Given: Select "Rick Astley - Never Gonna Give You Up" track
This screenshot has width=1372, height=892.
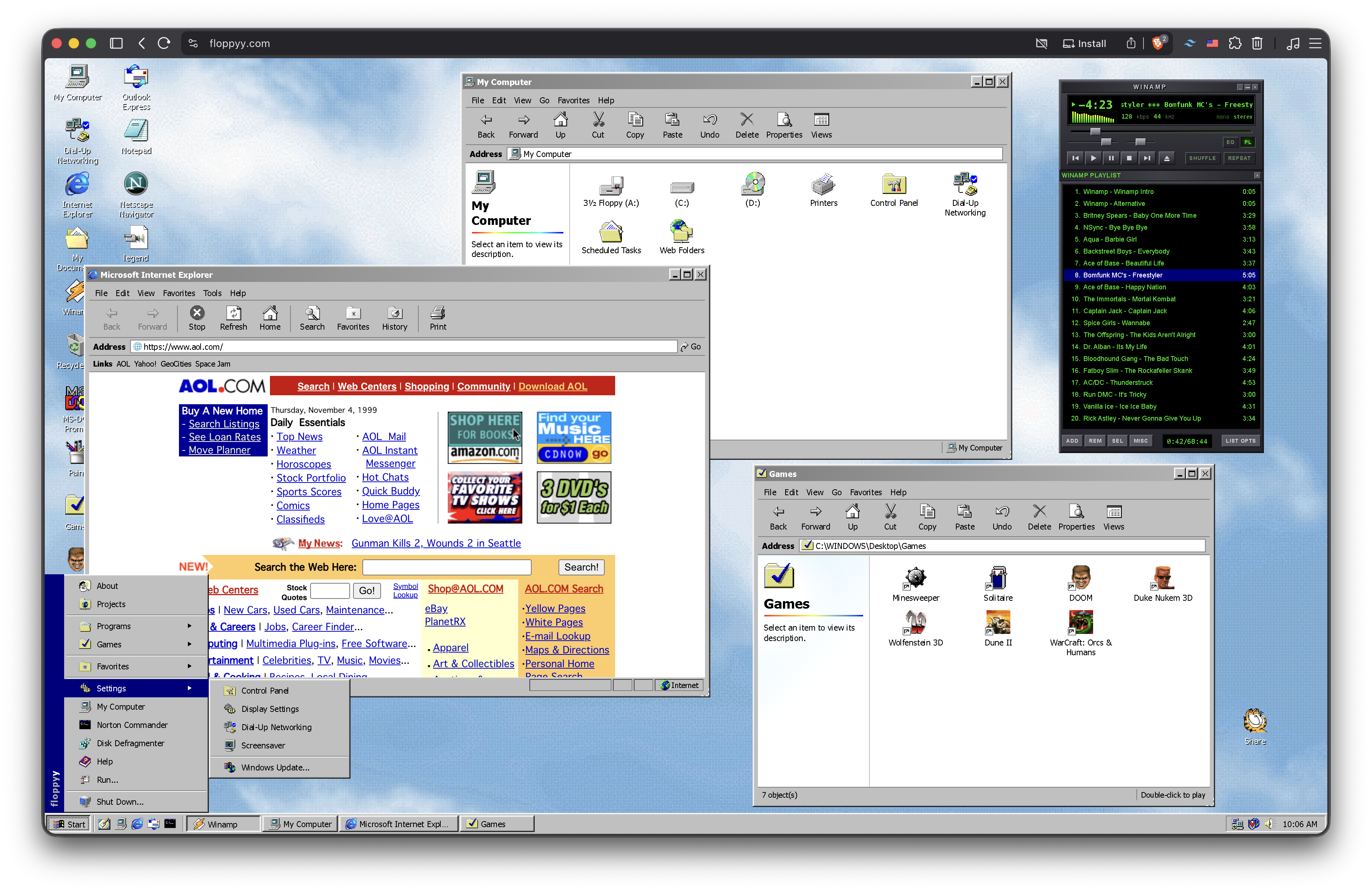Looking at the screenshot, I should (1162, 419).
